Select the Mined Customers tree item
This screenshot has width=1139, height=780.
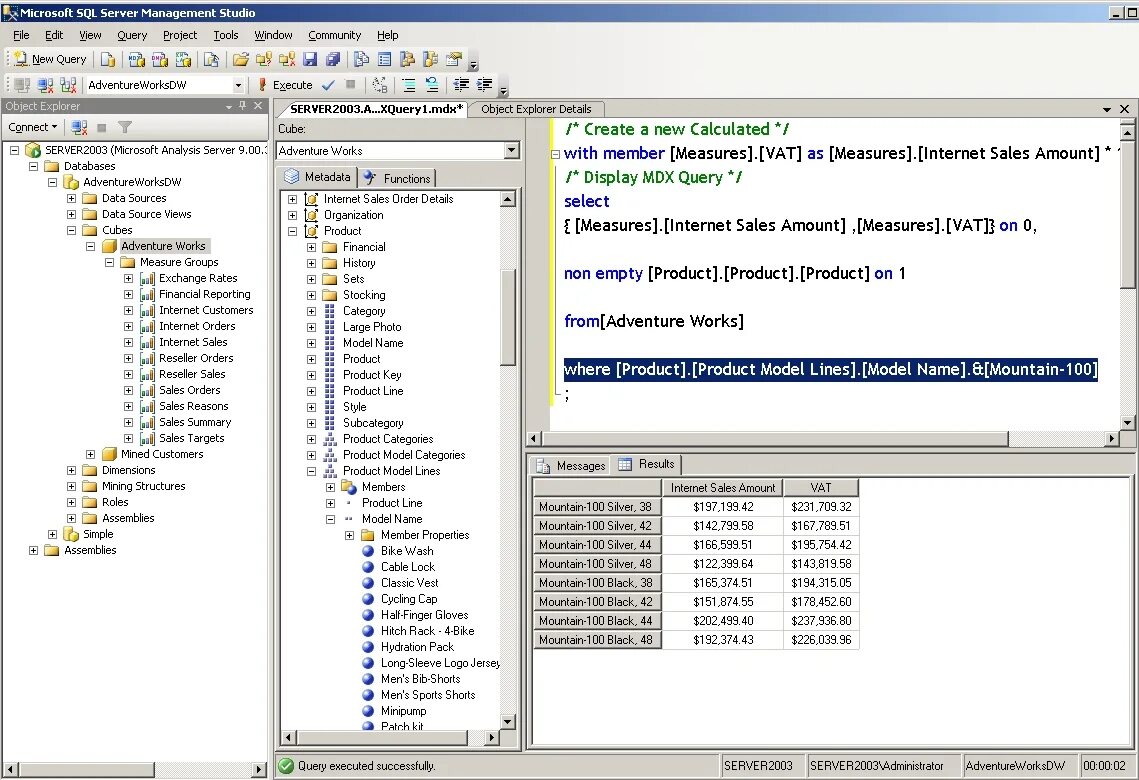tap(162, 454)
